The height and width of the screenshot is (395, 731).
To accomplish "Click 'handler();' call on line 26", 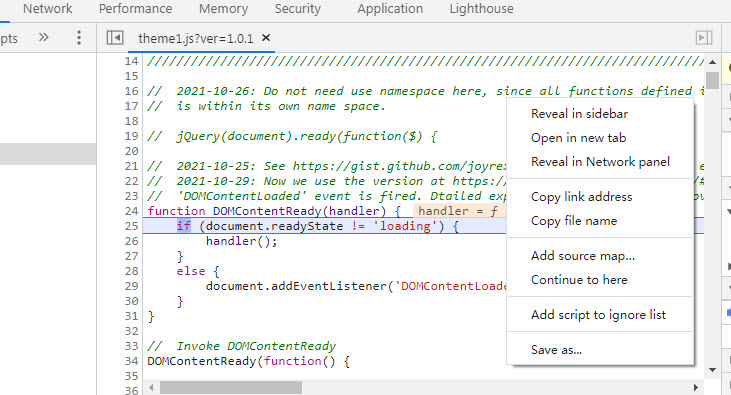I will click(x=241, y=241).
